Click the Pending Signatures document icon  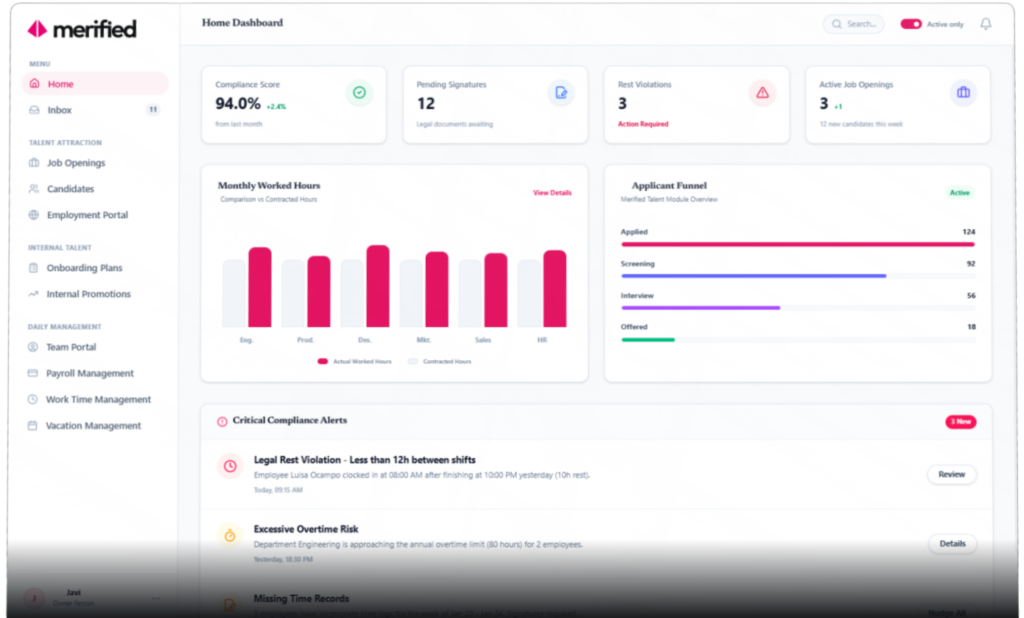click(561, 93)
